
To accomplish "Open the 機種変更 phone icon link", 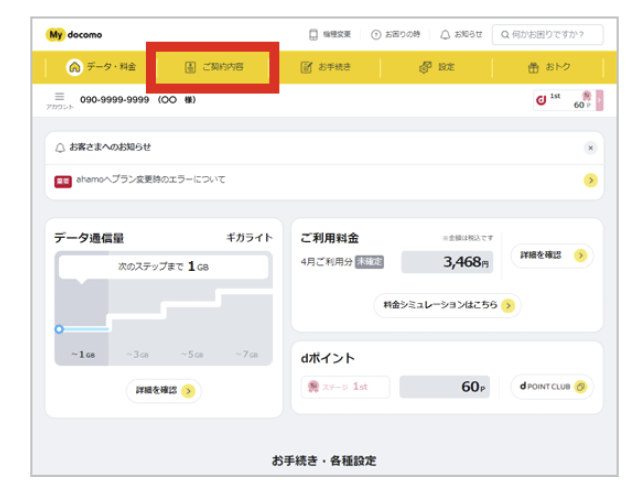I will [330, 34].
